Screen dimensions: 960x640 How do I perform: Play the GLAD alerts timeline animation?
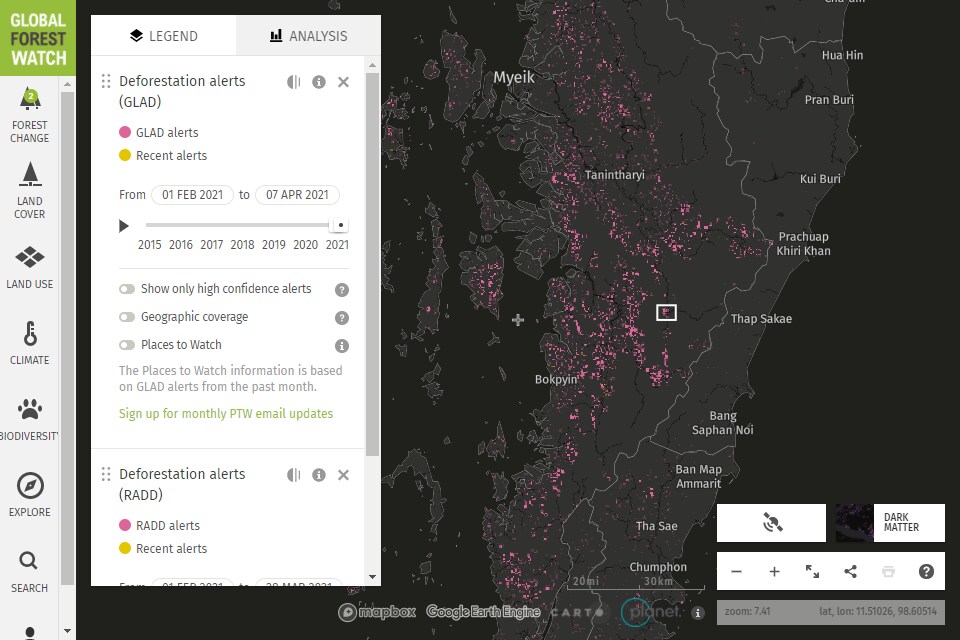(124, 226)
